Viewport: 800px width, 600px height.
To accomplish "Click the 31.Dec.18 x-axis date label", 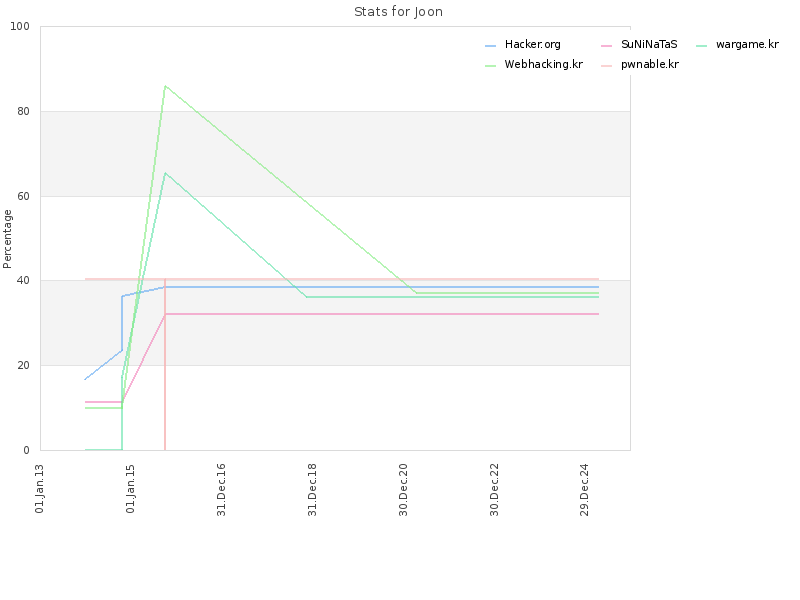I will click(x=312, y=490).
